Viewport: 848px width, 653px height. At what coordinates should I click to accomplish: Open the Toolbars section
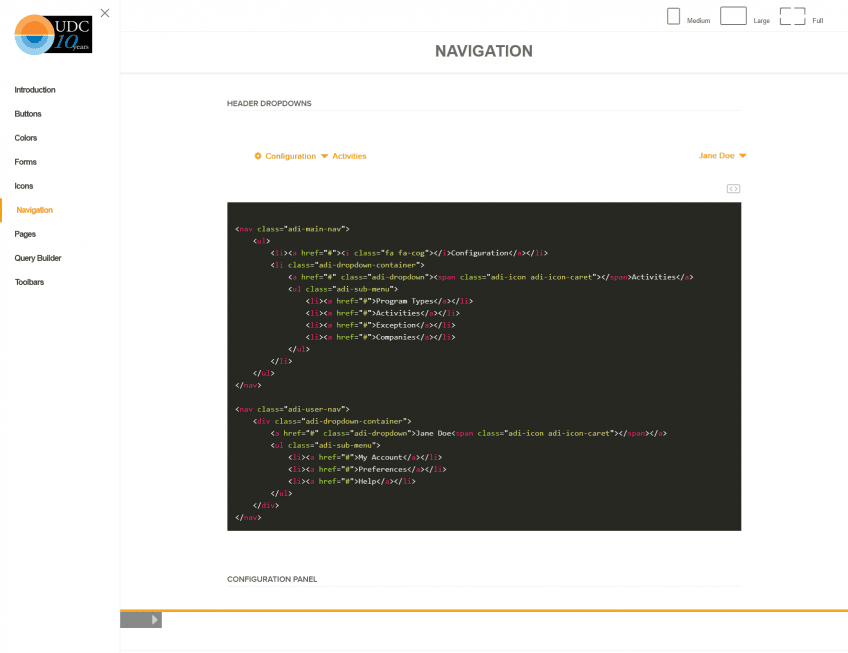pos(29,282)
